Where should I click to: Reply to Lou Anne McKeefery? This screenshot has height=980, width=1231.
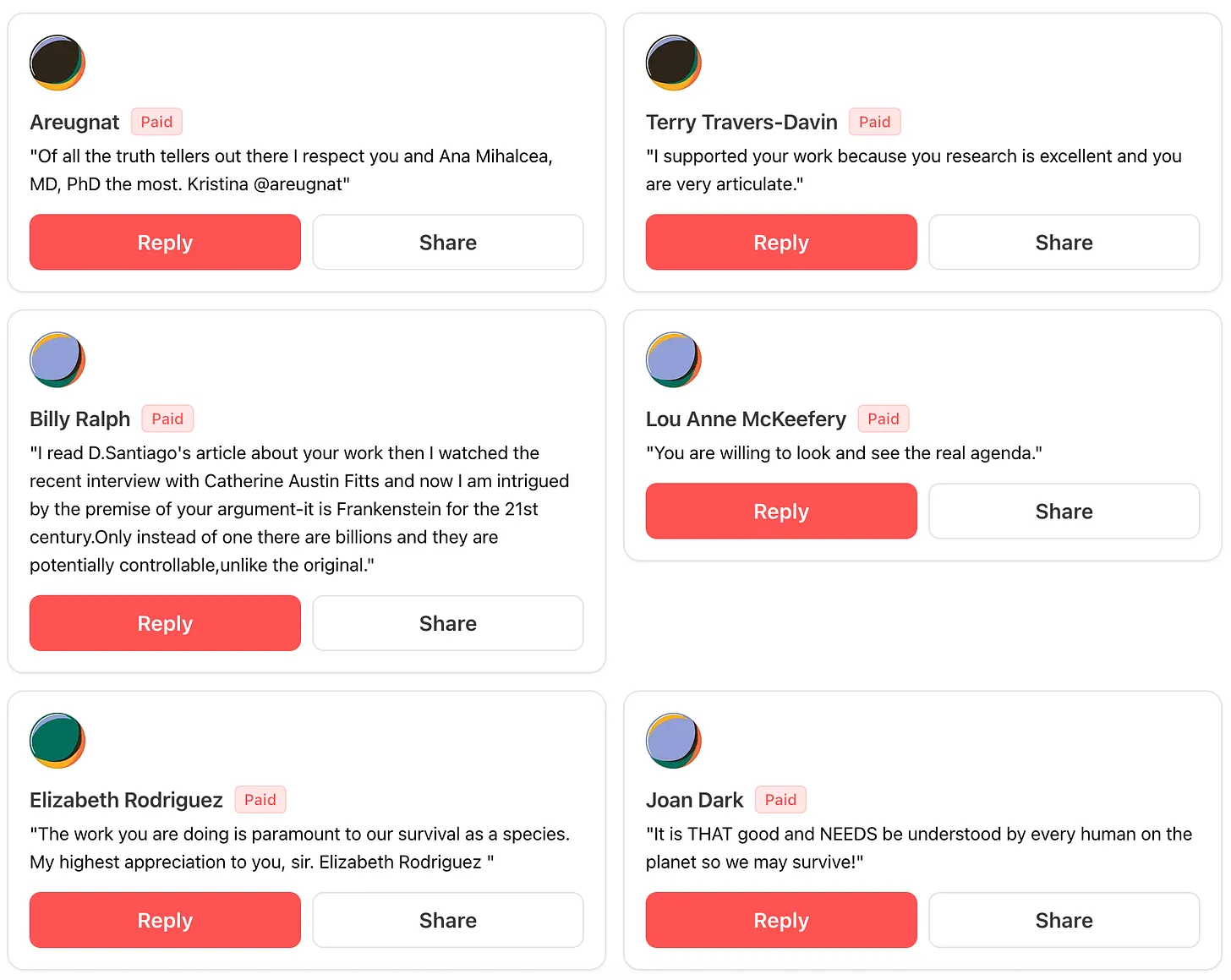tap(781, 512)
